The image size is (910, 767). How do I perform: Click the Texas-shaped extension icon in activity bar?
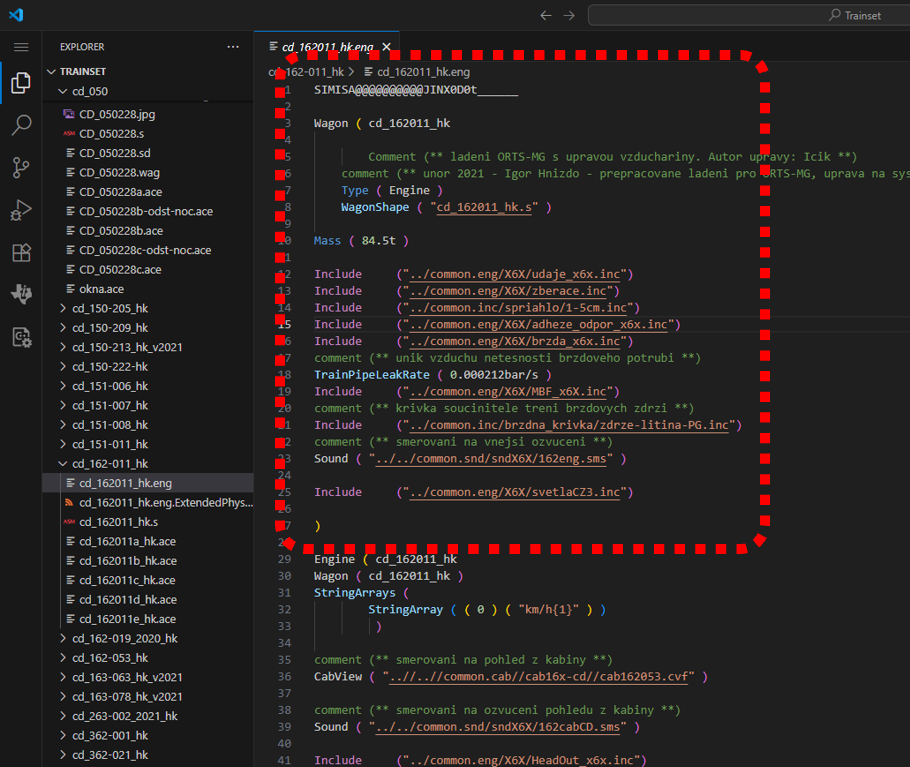[x=20, y=294]
